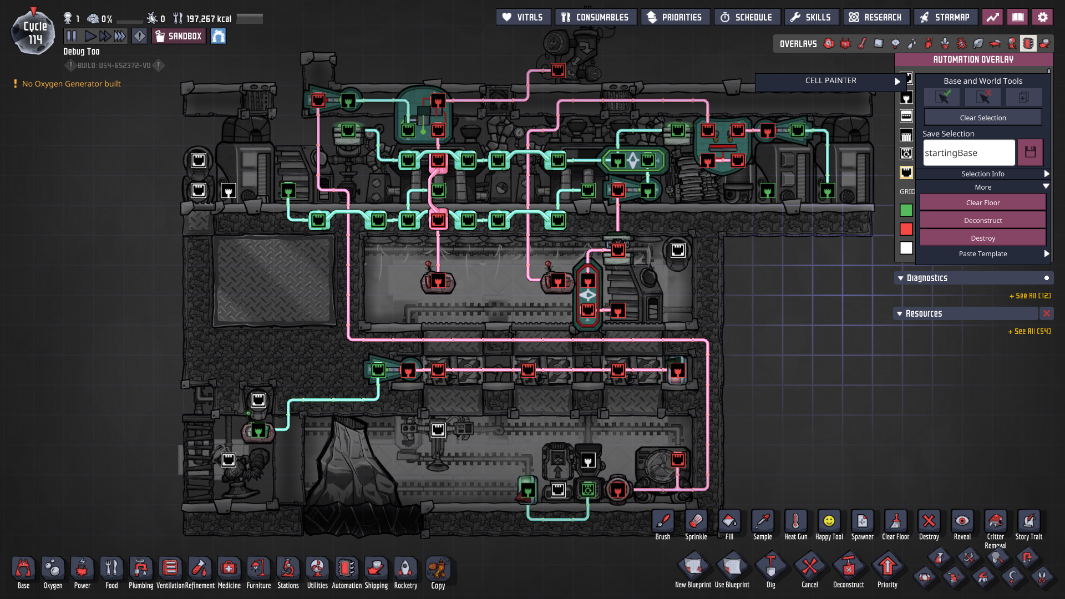Open the Refinement build category
This screenshot has height=599, width=1065.
coord(200,568)
